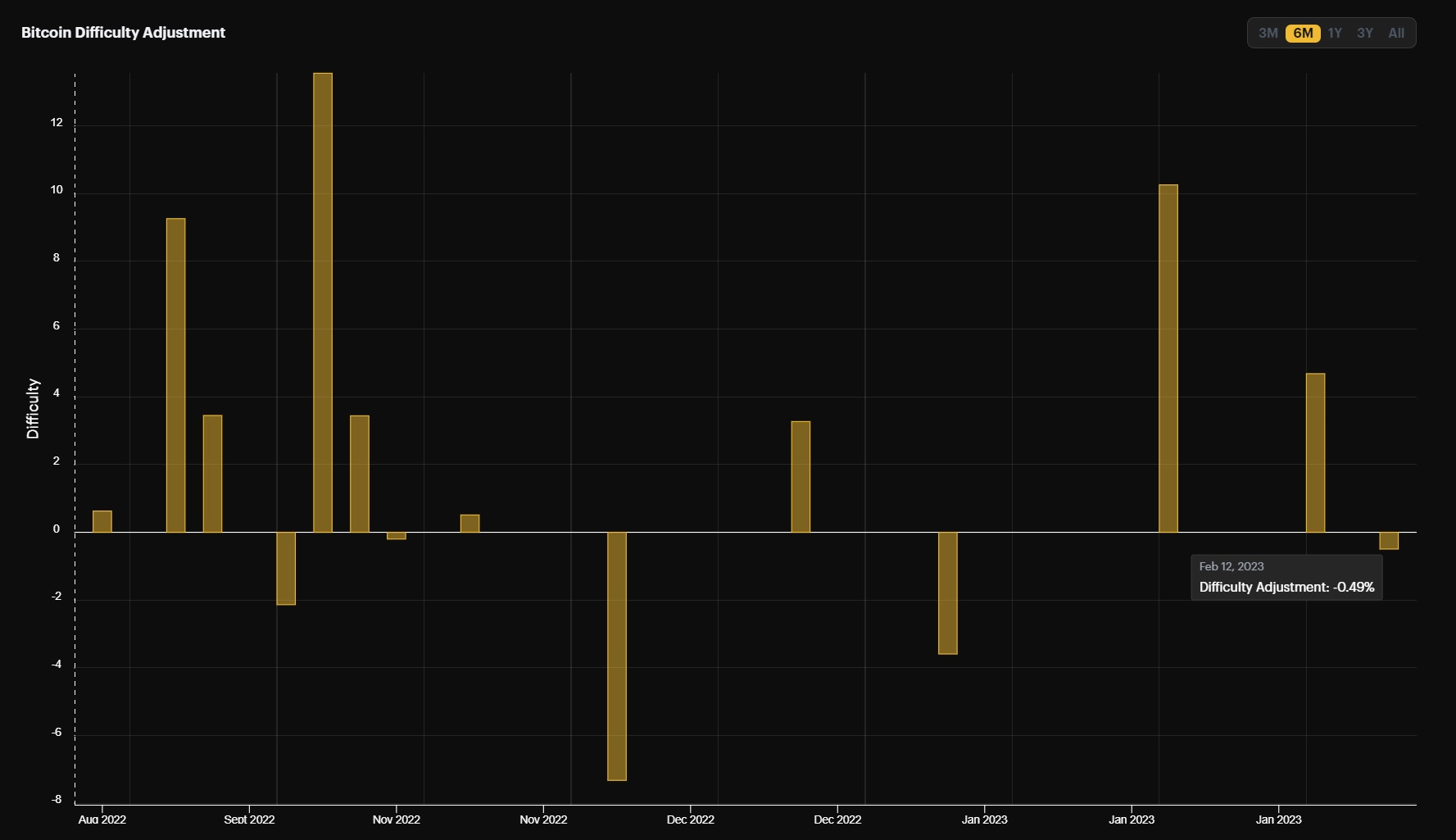This screenshot has width=1456, height=840.
Task: Click the first small bar at Aug 2022
Action: click(x=102, y=521)
